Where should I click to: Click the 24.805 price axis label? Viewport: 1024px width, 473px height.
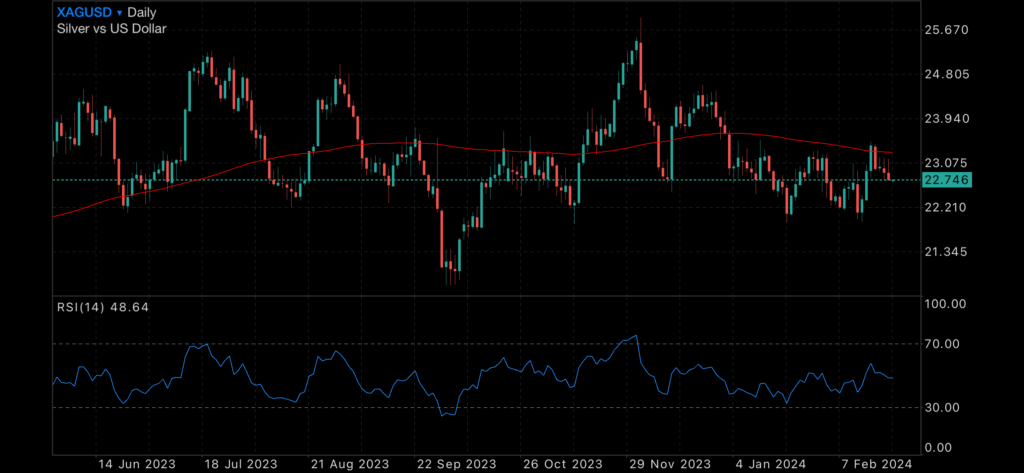947,74
